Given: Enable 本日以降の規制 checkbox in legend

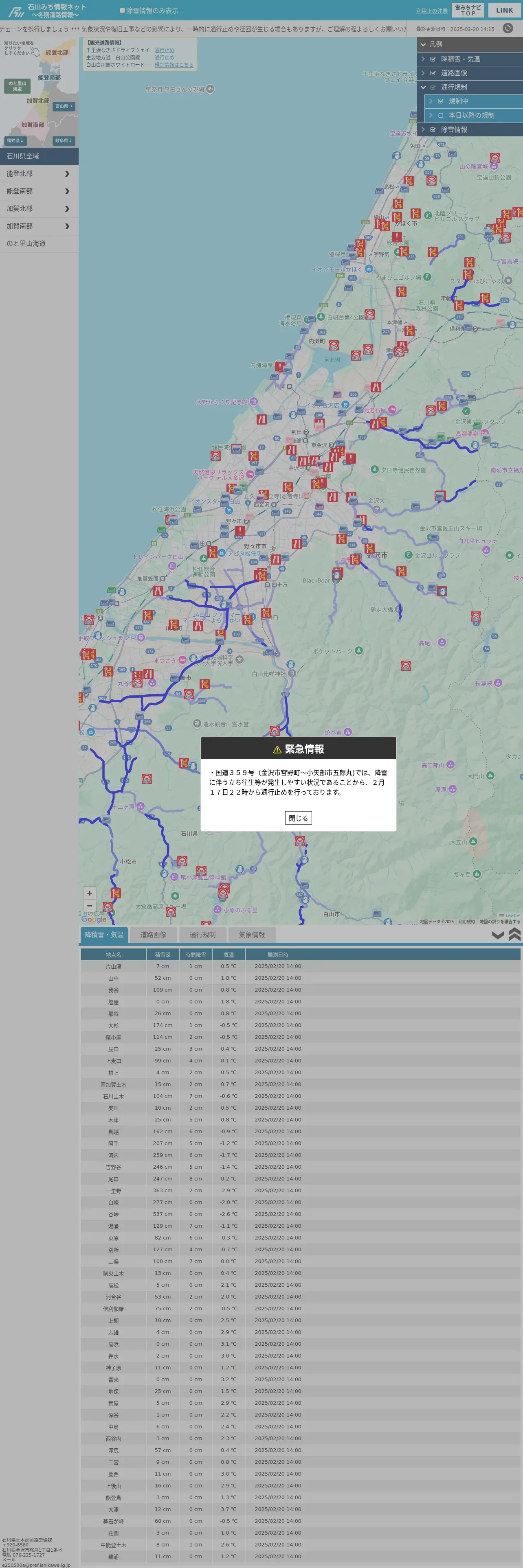Looking at the screenshot, I should (441, 115).
